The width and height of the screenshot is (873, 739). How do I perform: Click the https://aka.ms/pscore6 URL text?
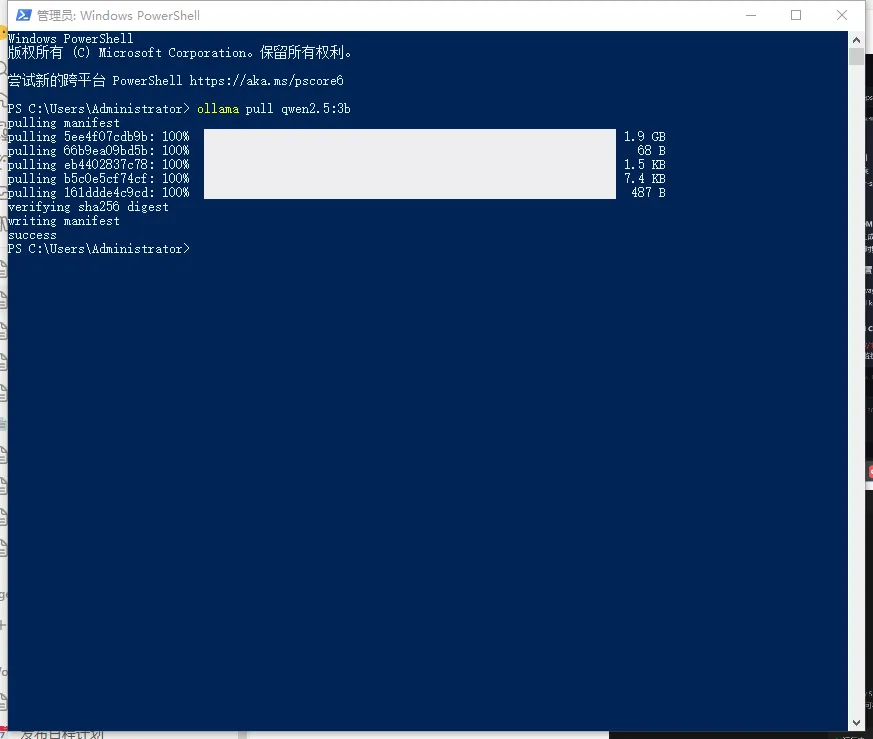point(266,81)
